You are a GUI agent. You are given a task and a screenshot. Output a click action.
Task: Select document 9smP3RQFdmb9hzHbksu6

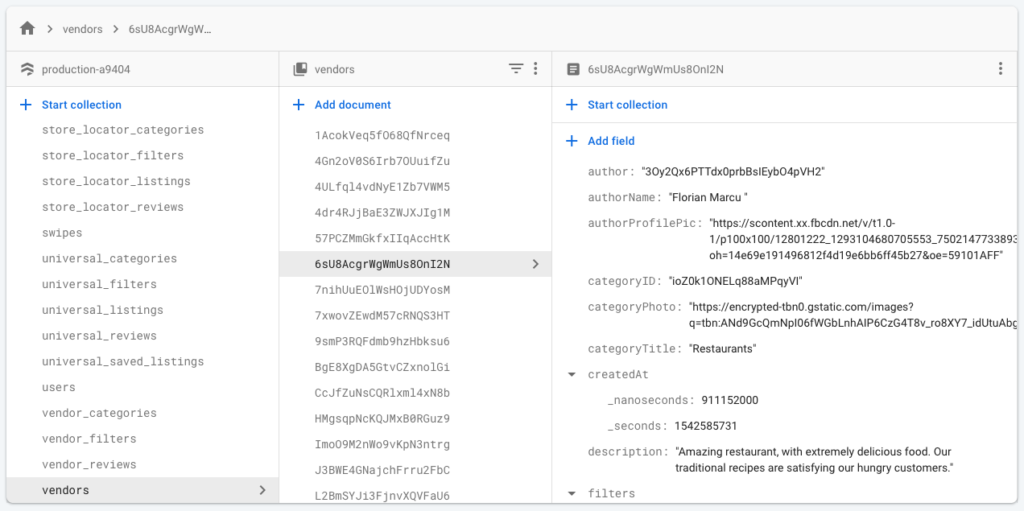[382, 341]
